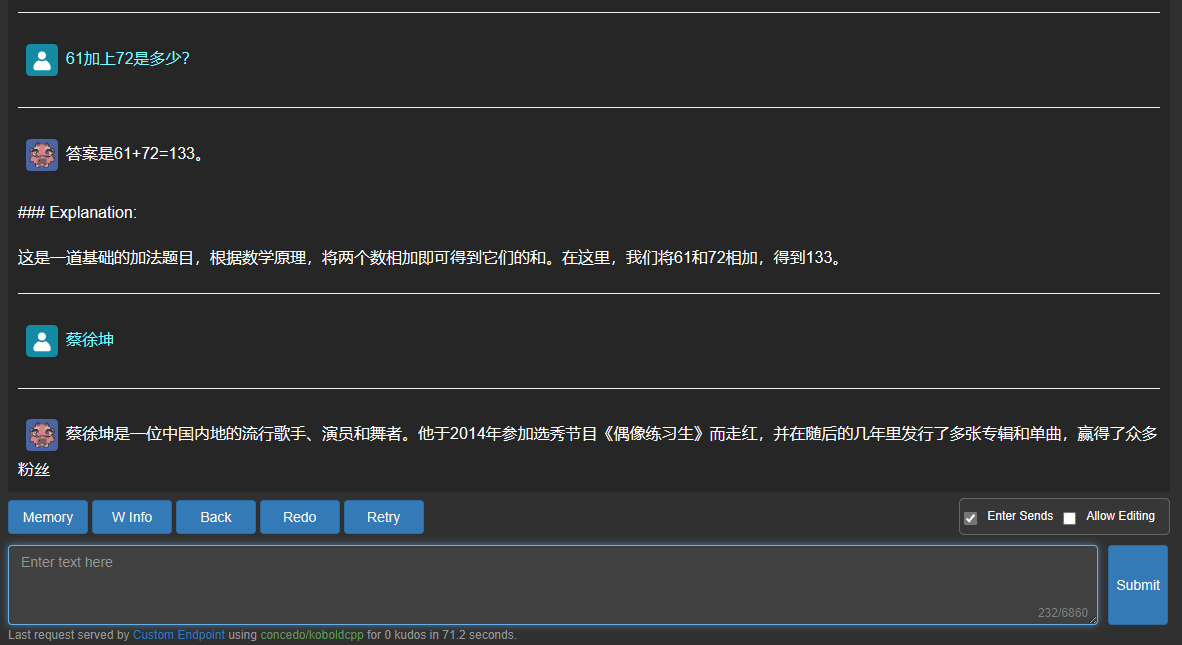Open the Memory settings

tap(47, 517)
